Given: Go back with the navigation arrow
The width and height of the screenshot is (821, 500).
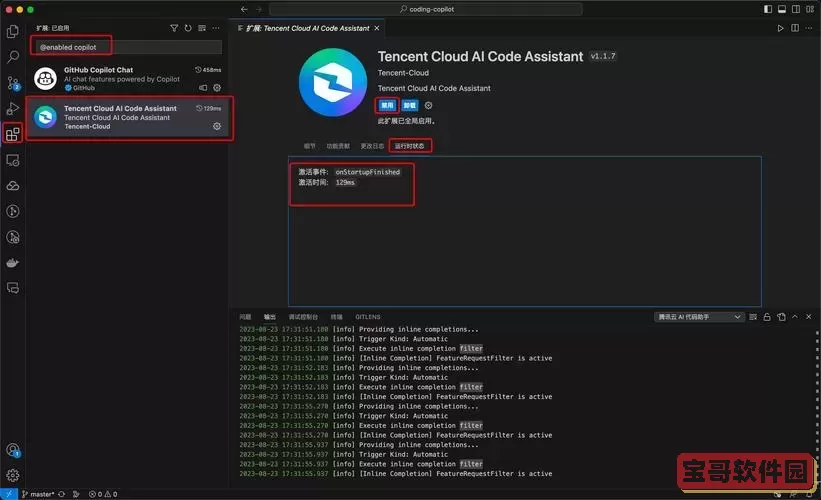Looking at the screenshot, I should coord(244,9).
